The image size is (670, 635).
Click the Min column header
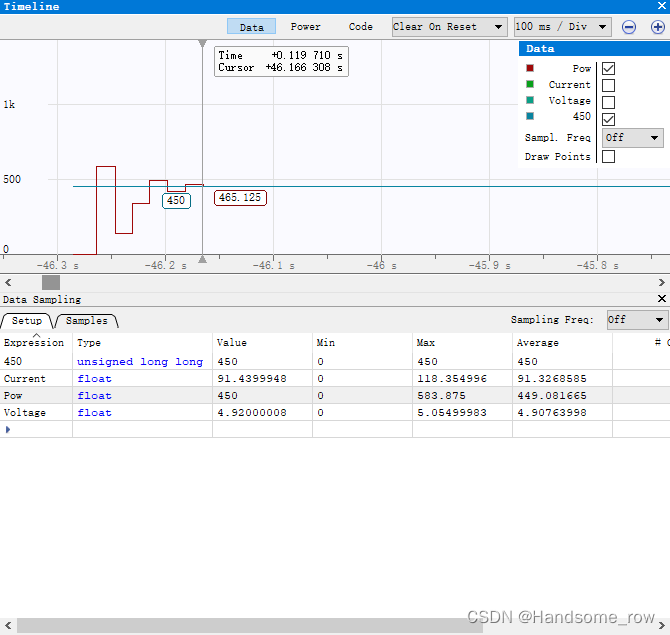click(x=362, y=342)
